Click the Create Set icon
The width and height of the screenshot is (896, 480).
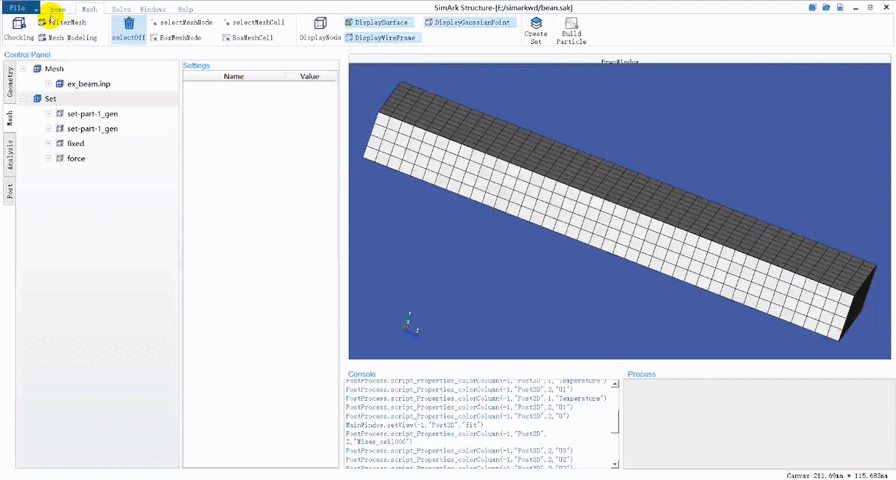click(536, 23)
